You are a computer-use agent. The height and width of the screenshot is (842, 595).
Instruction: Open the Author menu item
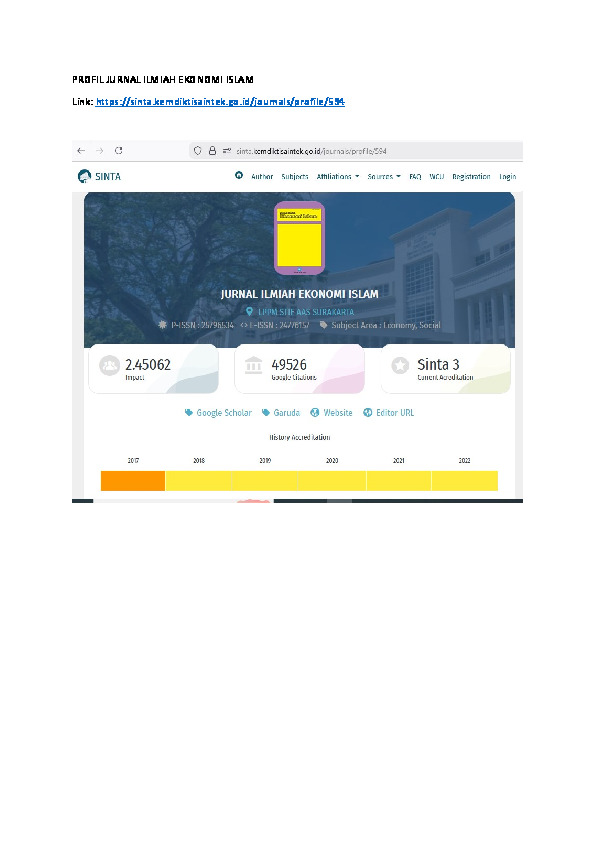[262, 177]
